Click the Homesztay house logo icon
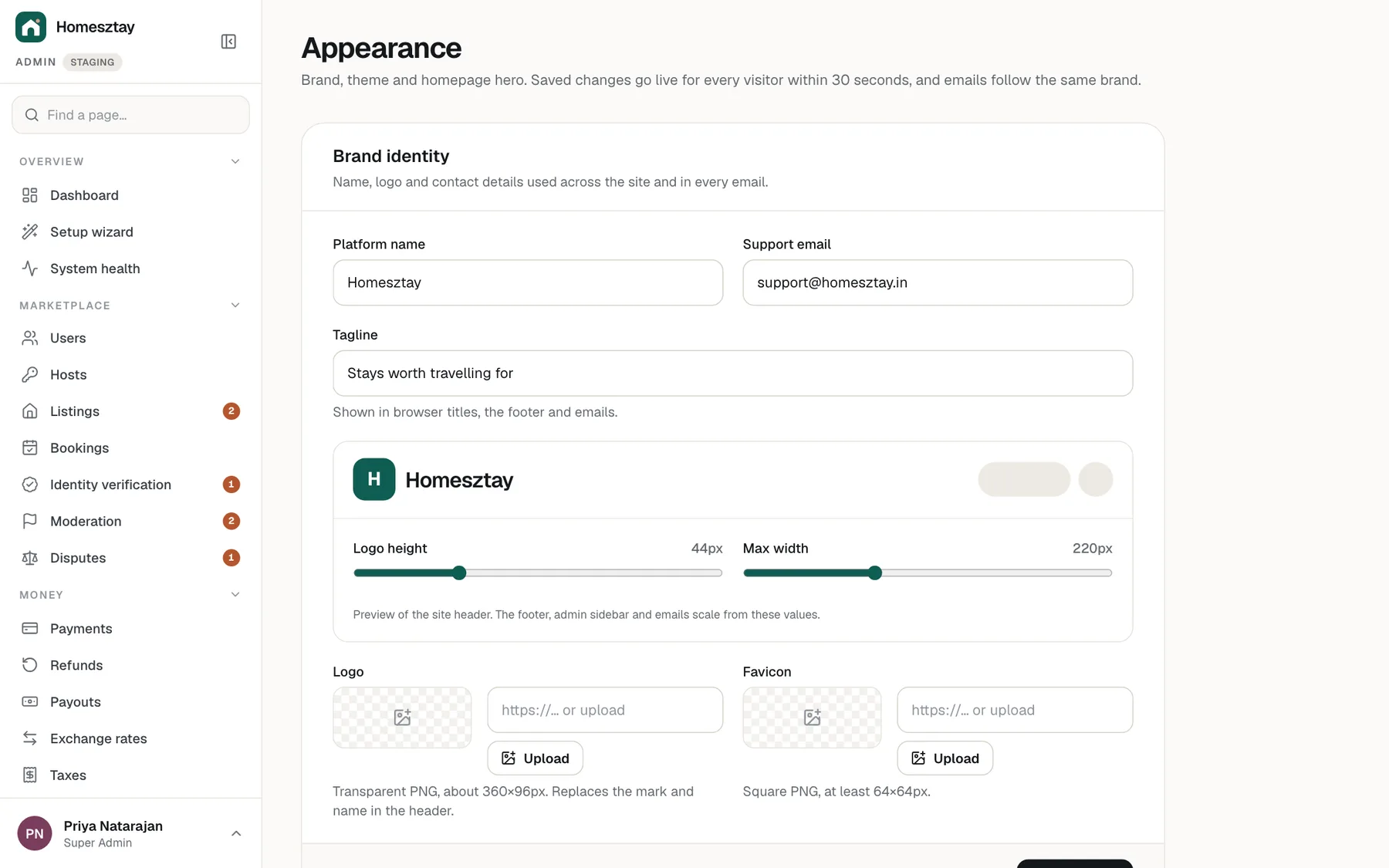Screen dimensions: 1389x868 [x=31, y=27]
